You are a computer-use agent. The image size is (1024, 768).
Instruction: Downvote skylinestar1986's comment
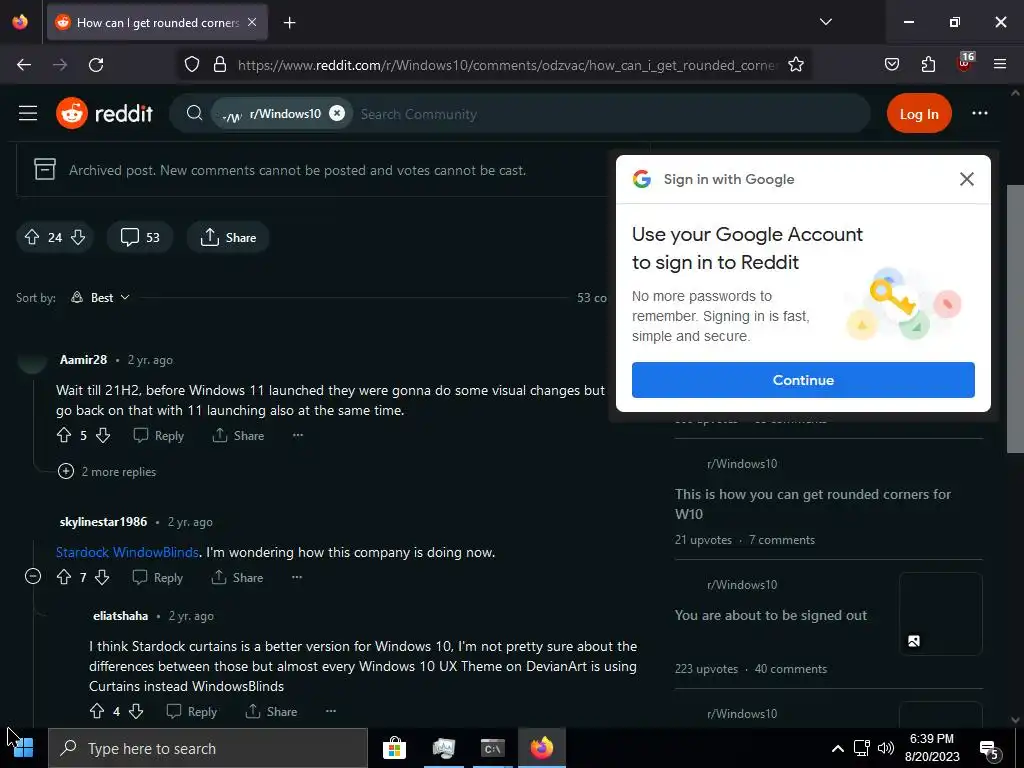tap(103, 577)
